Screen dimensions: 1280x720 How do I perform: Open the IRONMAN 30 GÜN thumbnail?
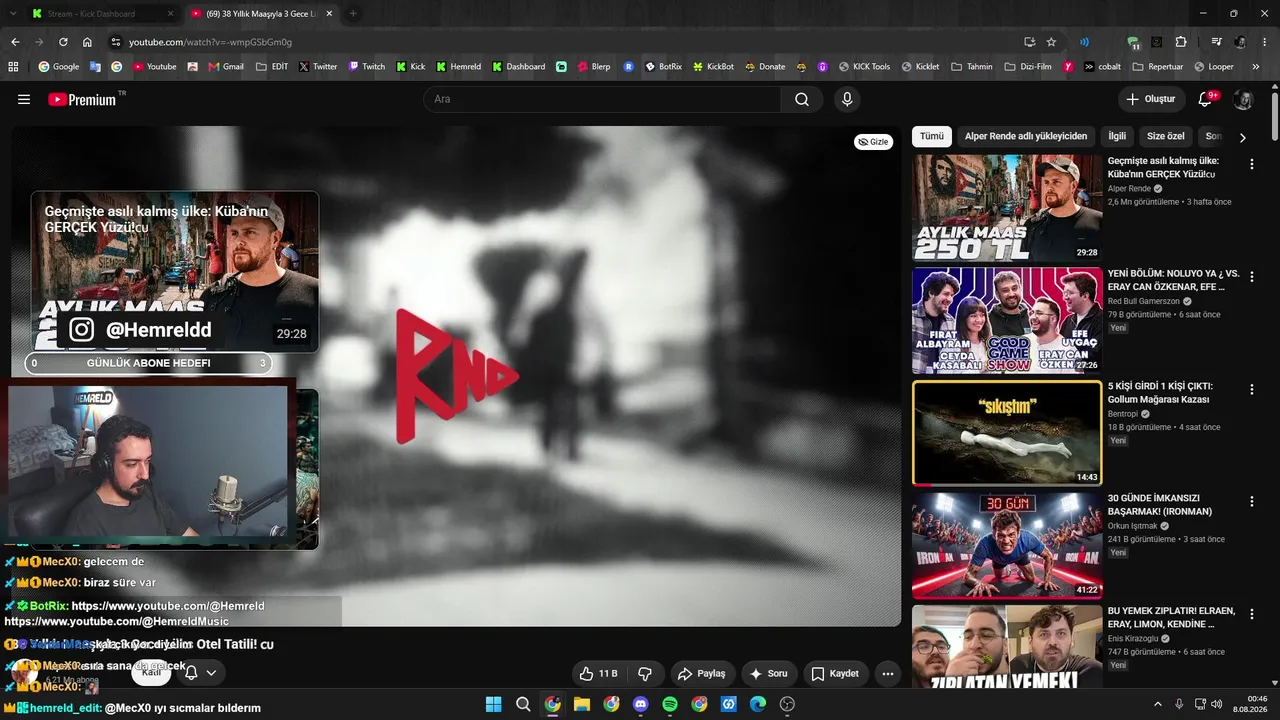point(1007,545)
